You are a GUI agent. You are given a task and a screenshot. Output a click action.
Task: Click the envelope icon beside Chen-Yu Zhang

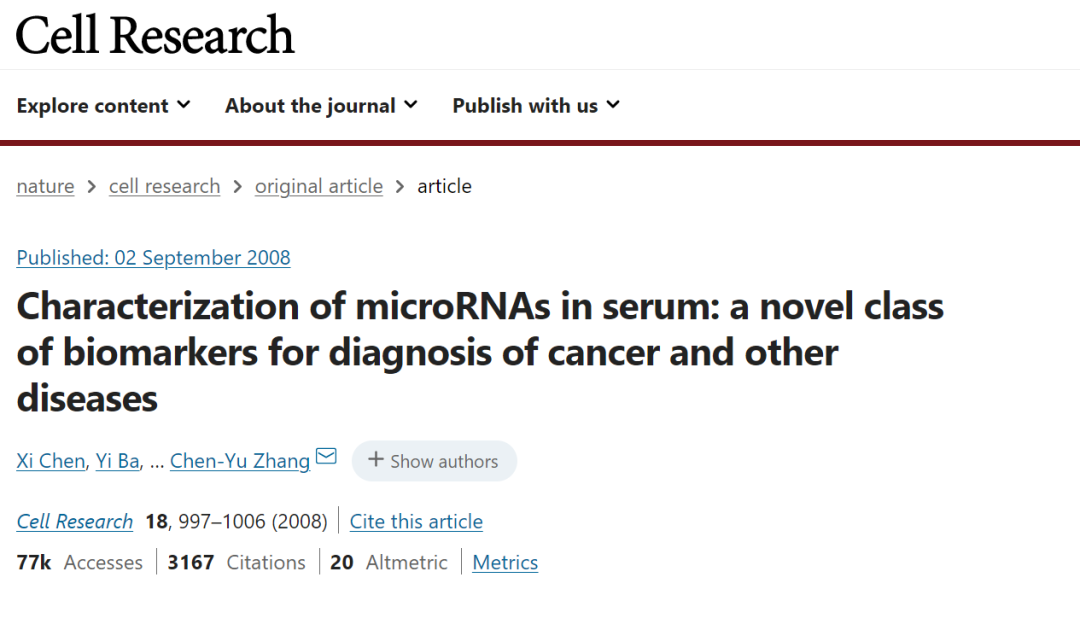click(x=326, y=458)
